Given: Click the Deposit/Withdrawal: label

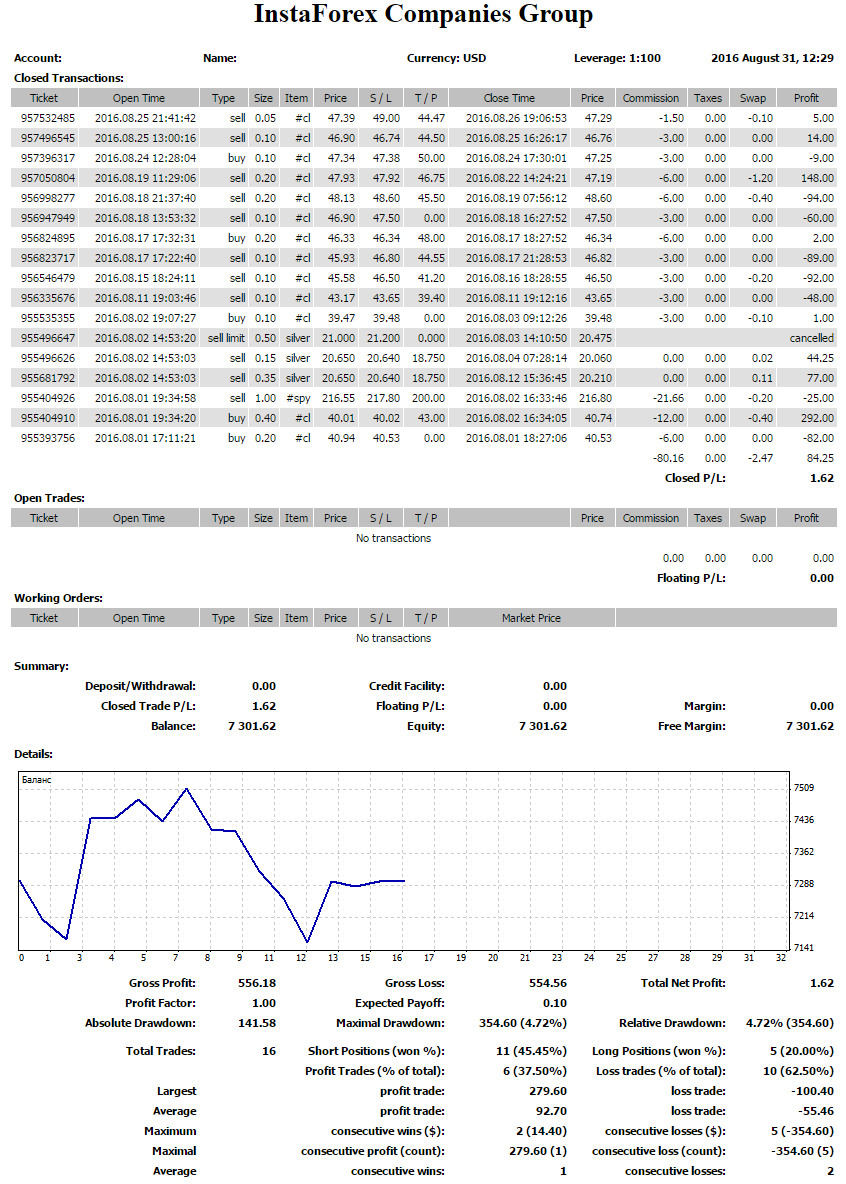Looking at the screenshot, I should (x=140, y=686).
